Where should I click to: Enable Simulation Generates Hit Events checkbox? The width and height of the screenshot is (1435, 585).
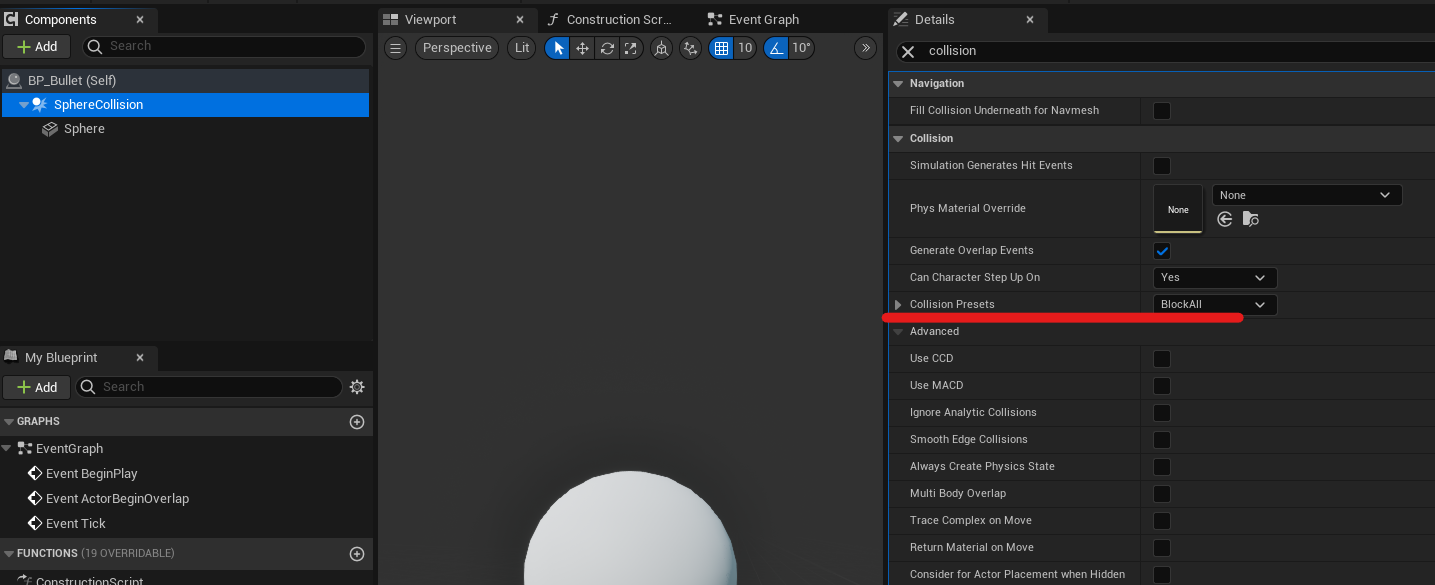pos(1162,166)
